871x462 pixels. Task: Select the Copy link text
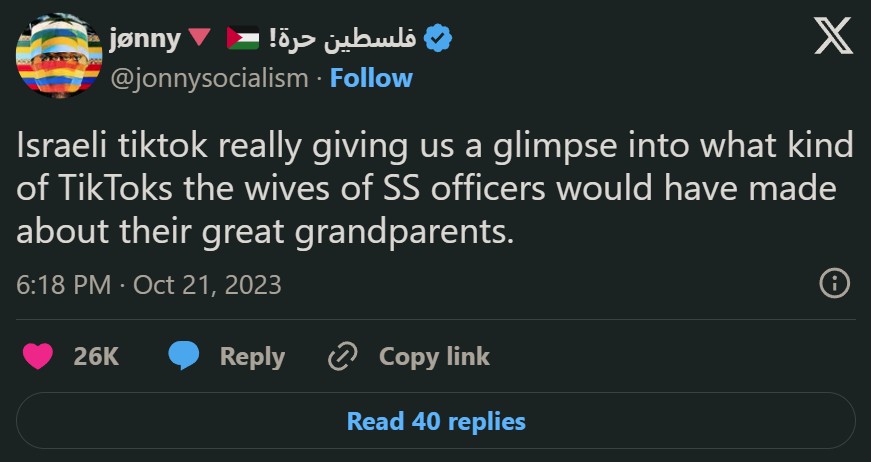click(x=434, y=356)
